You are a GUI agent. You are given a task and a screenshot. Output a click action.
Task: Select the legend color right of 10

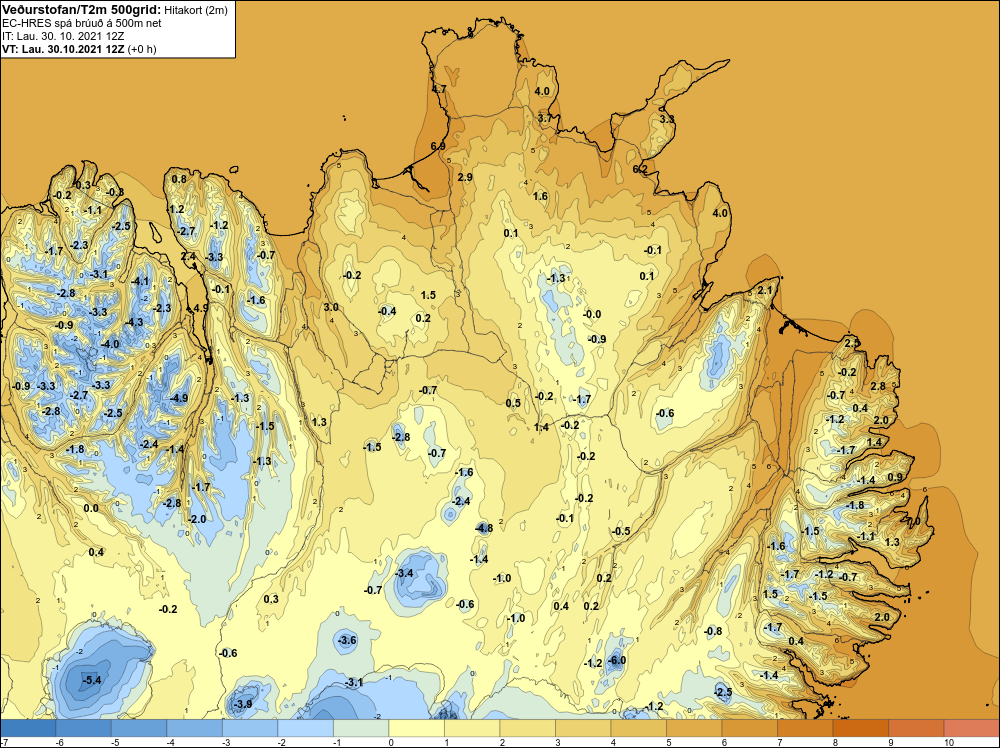click(x=971, y=728)
